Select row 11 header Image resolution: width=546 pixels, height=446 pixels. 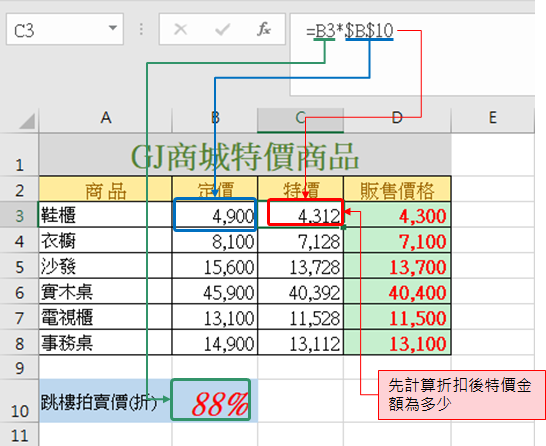pos(19,435)
